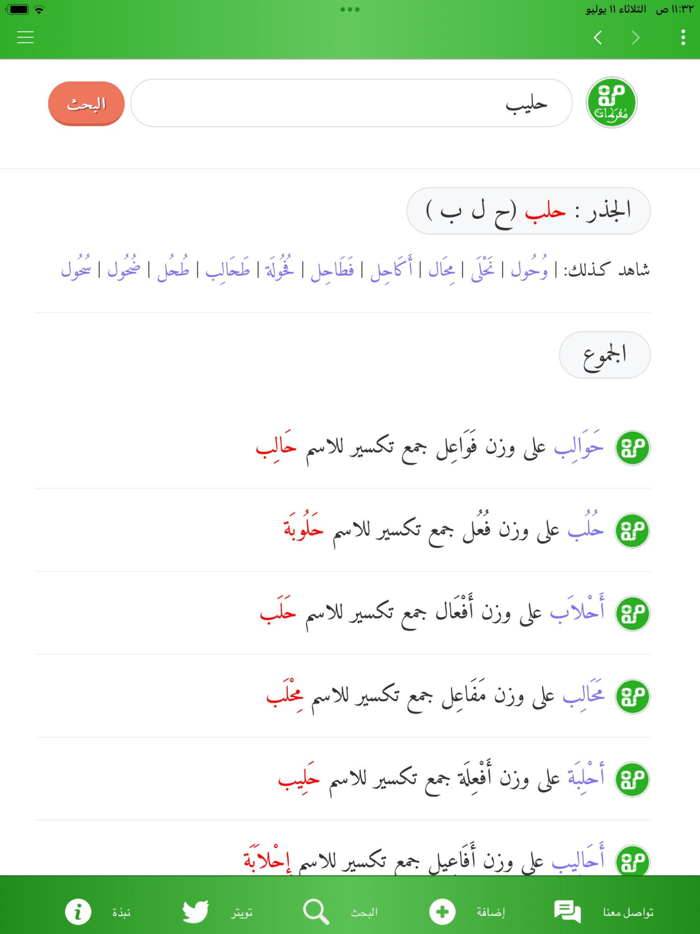Image resolution: width=700 pixels, height=934 pixels.
Task: Tap the green icon beside مَحَالِب entry
Action: (633, 696)
